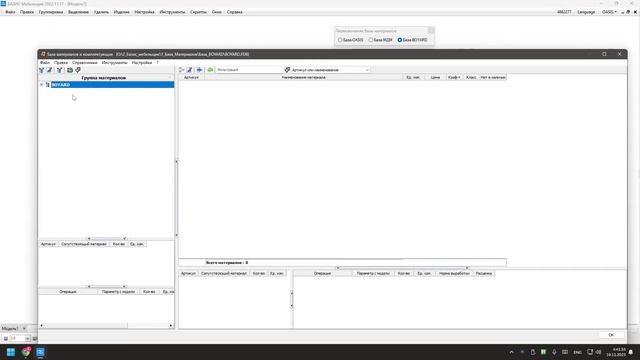Viewport: 640px width, 360px height.
Task: Click the filter input field
Action: [x=249, y=70]
